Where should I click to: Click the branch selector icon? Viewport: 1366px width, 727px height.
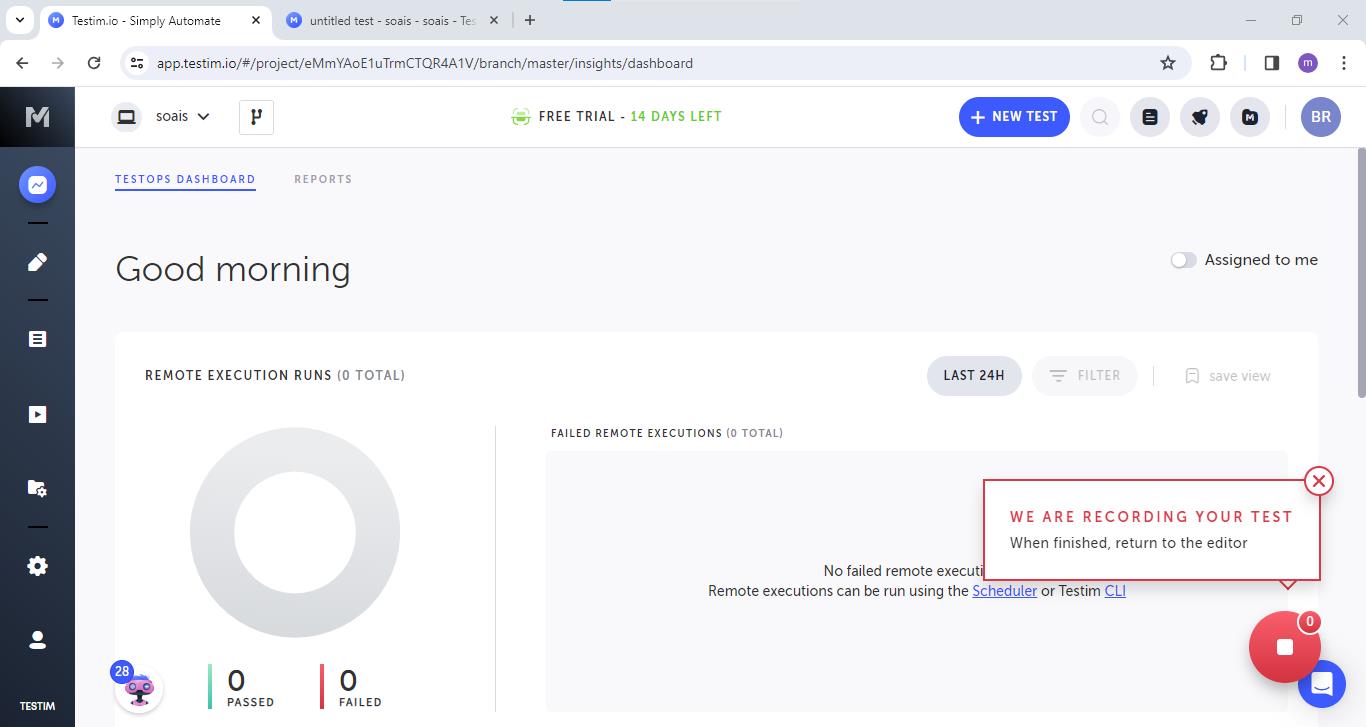(x=256, y=117)
